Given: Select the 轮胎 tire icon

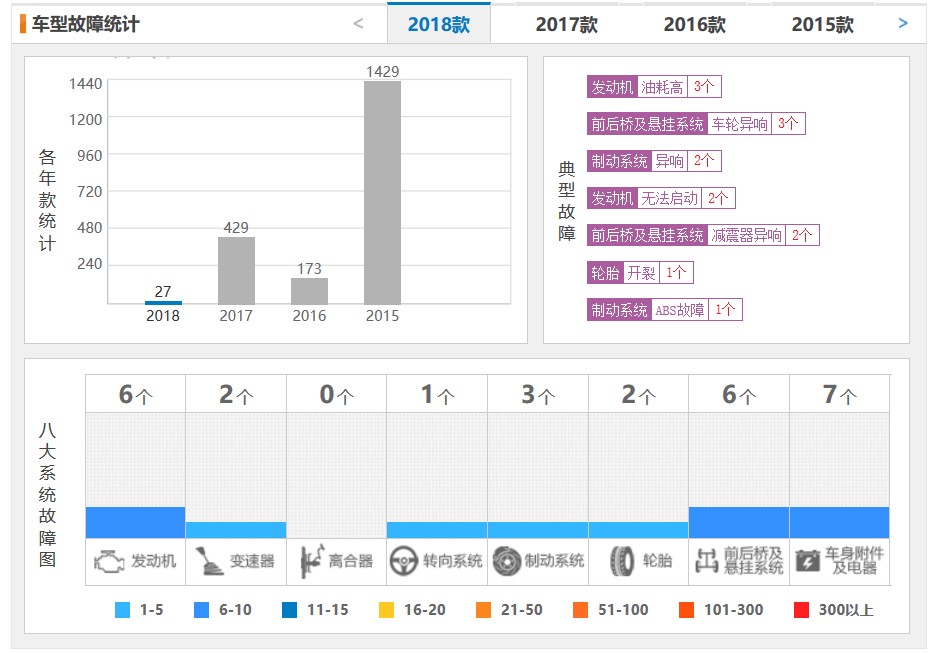Looking at the screenshot, I should pos(638,560).
